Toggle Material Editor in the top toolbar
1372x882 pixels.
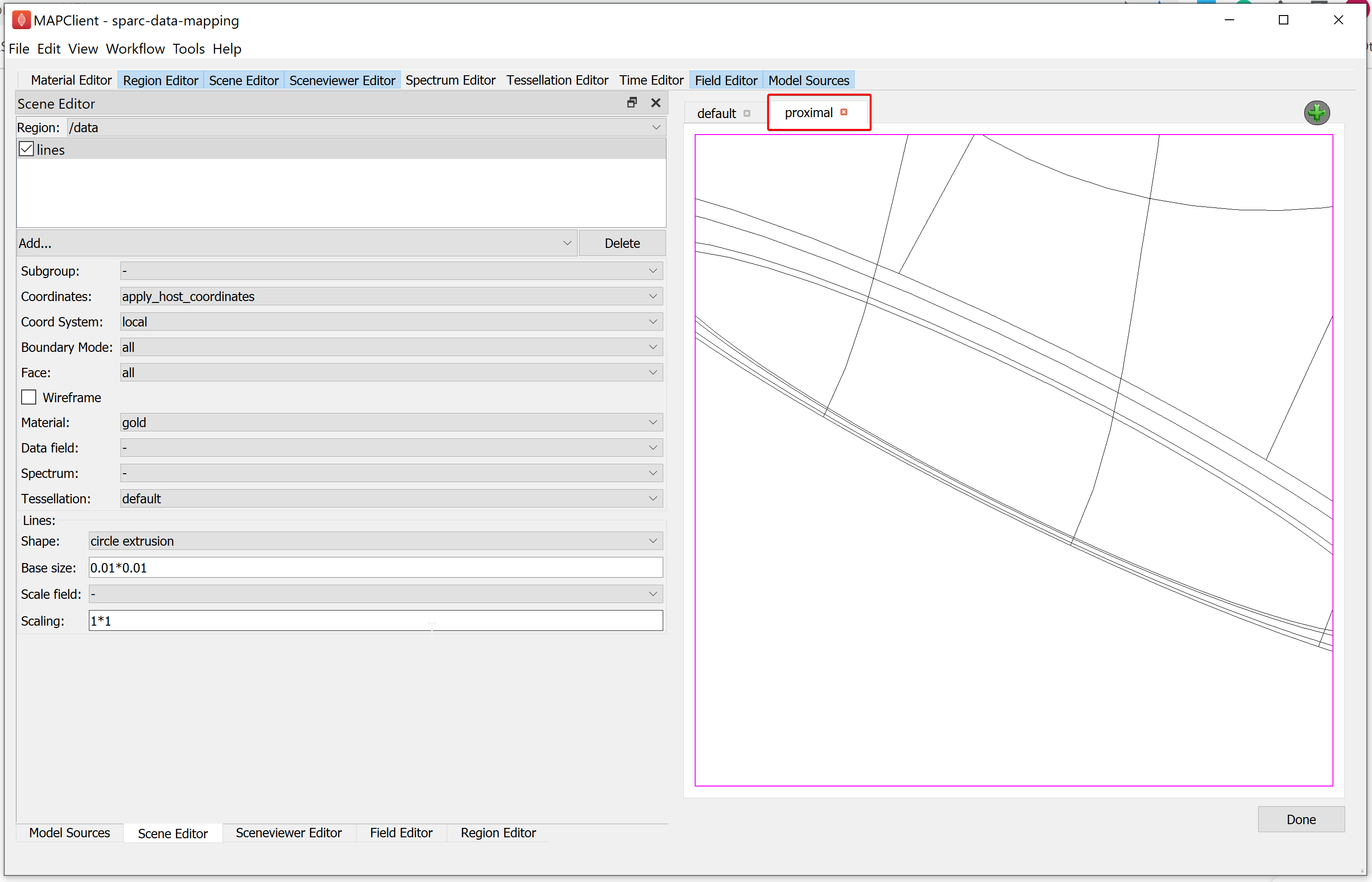(x=71, y=80)
